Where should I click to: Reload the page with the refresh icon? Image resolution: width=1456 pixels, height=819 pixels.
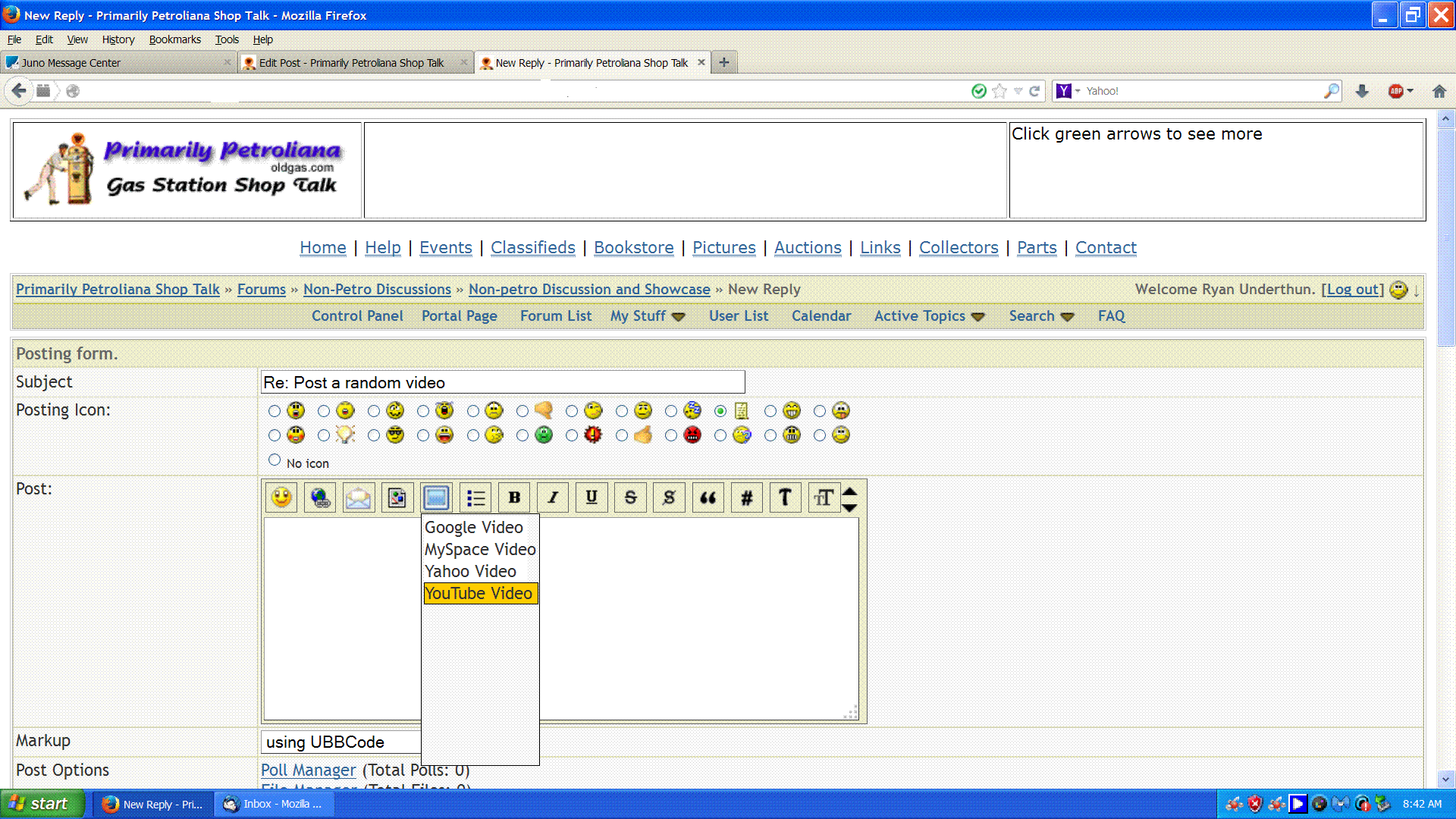[x=1034, y=91]
